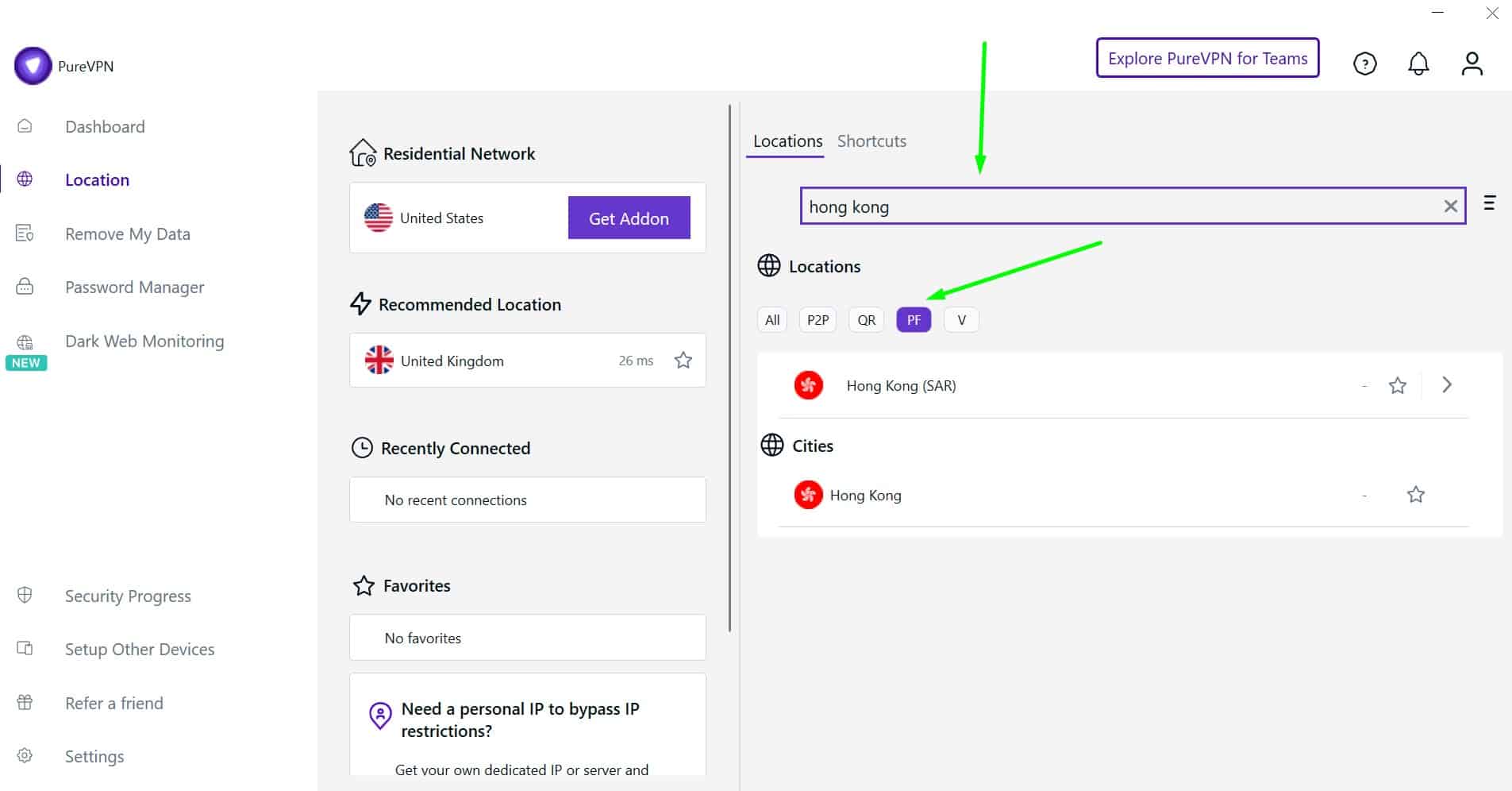
Task: Toggle the PF port forwarding filter
Action: [914, 320]
